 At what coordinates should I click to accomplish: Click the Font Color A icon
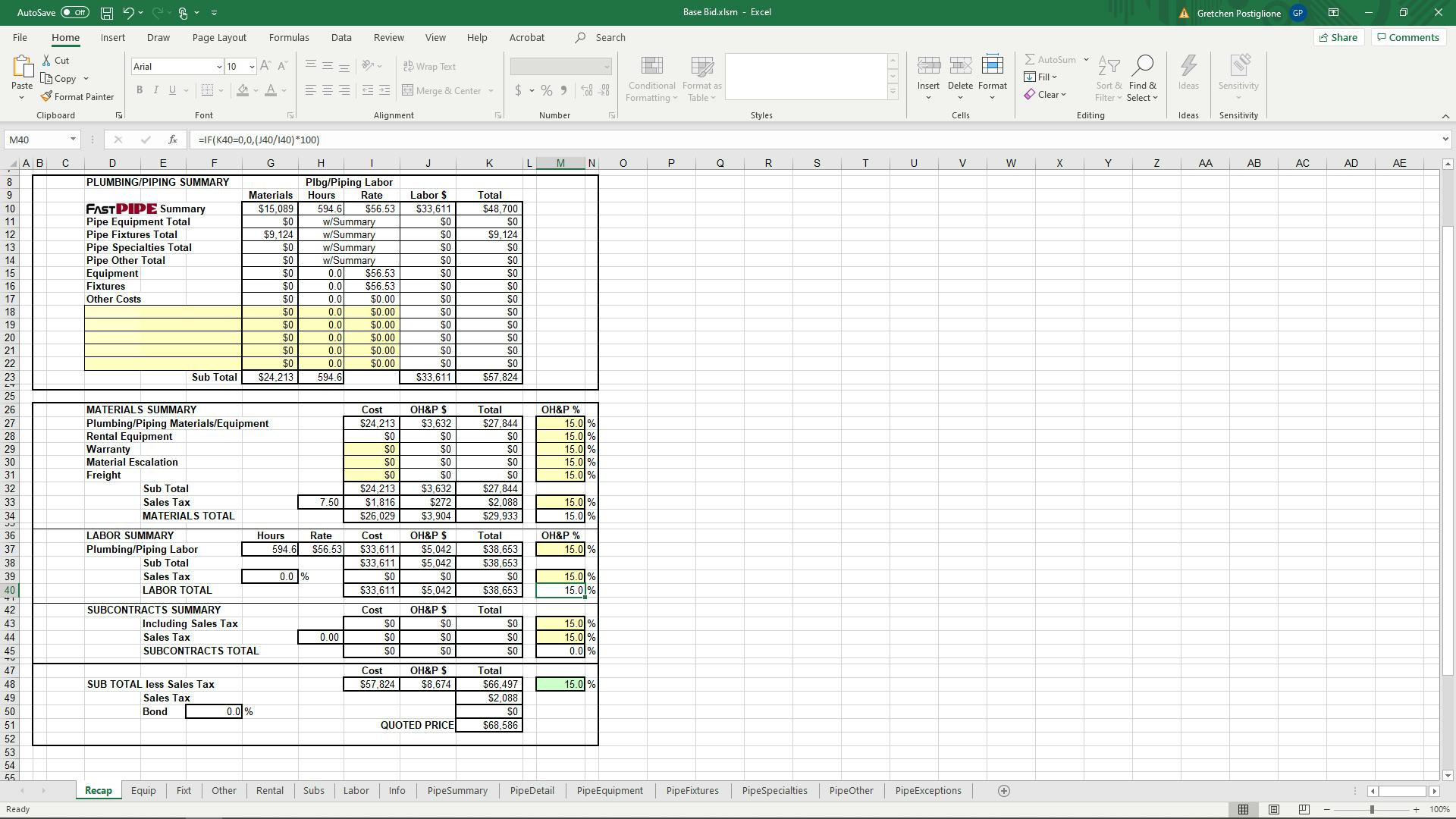[x=271, y=90]
